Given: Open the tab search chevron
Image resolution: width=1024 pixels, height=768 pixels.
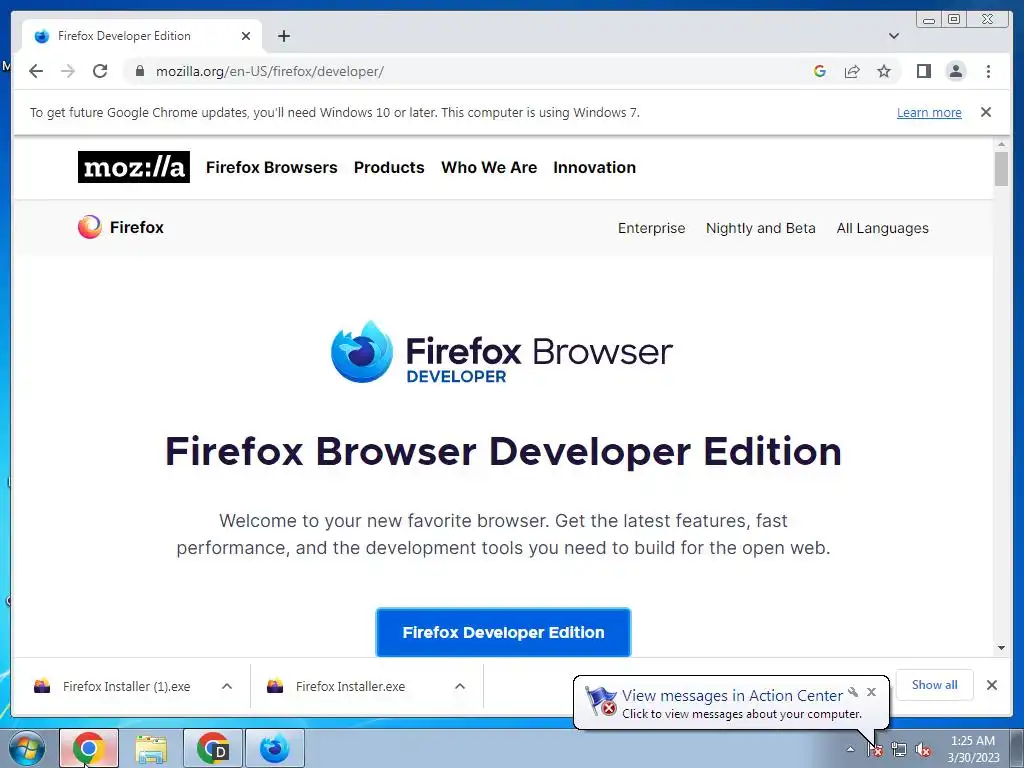Looking at the screenshot, I should tap(893, 36).
